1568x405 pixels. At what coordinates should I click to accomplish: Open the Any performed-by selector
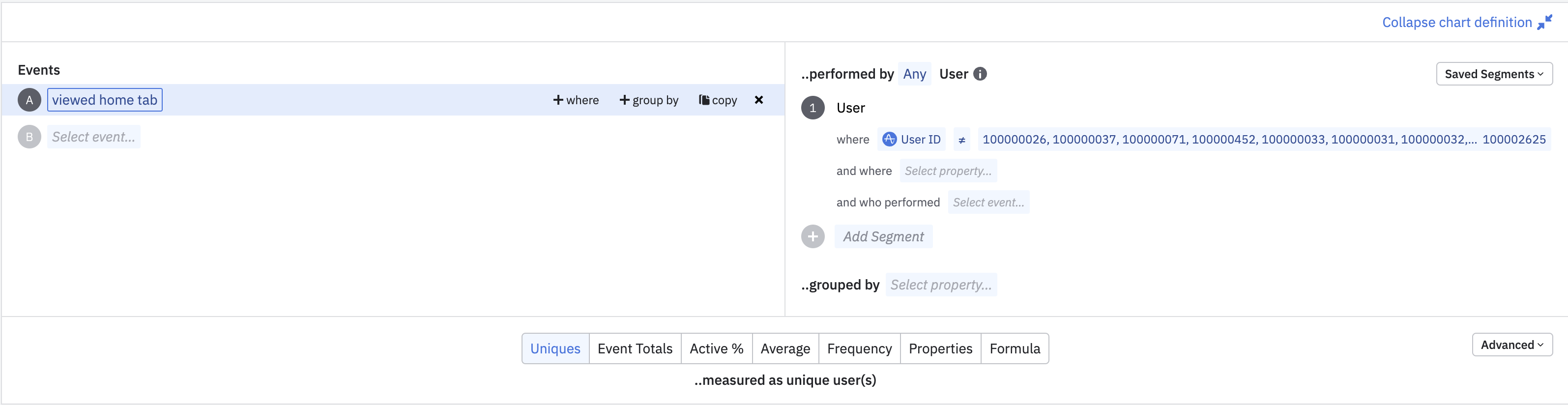(914, 74)
